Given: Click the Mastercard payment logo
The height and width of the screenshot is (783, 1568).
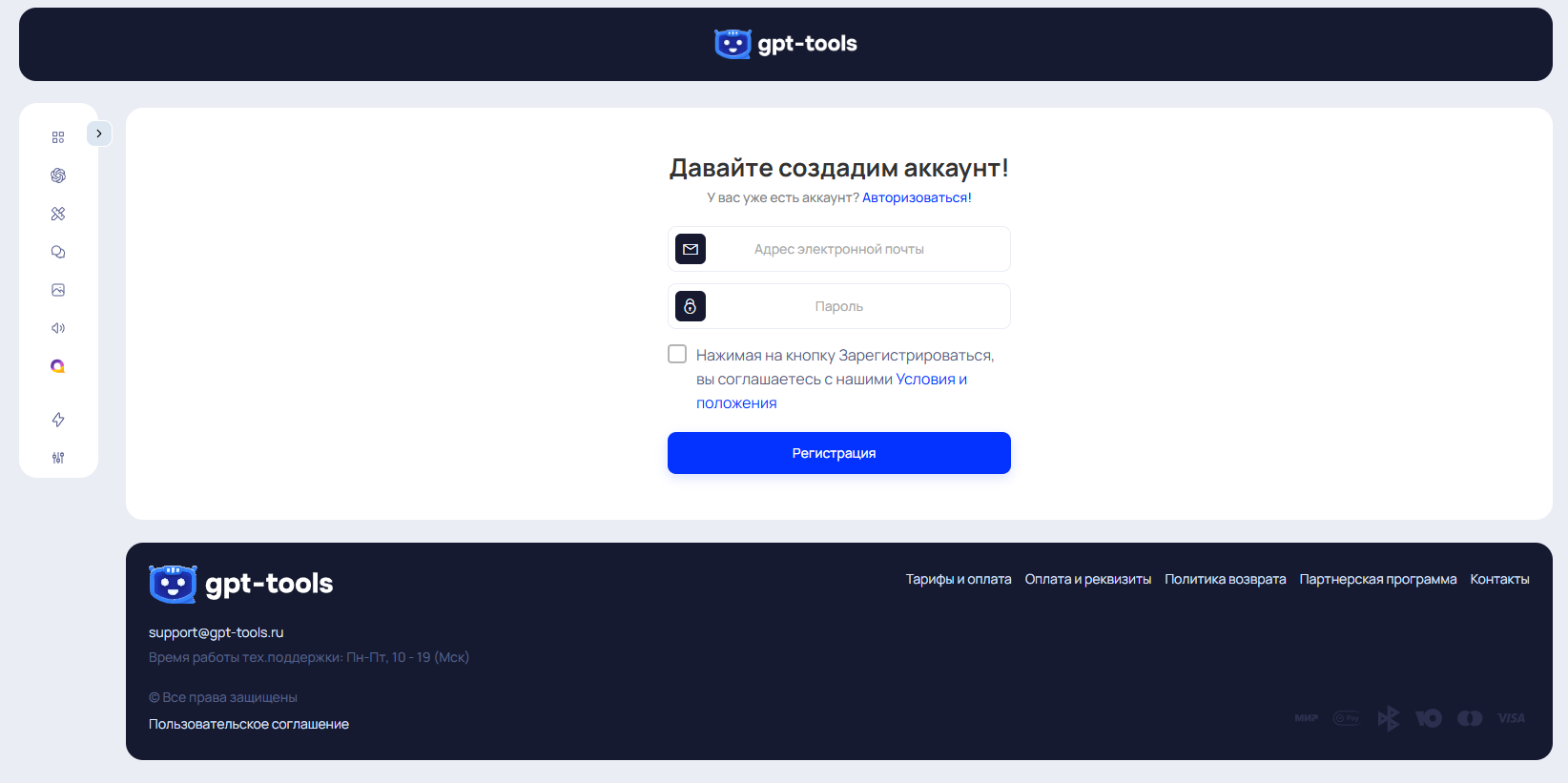Looking at the screenshot, I should 1470,718.
